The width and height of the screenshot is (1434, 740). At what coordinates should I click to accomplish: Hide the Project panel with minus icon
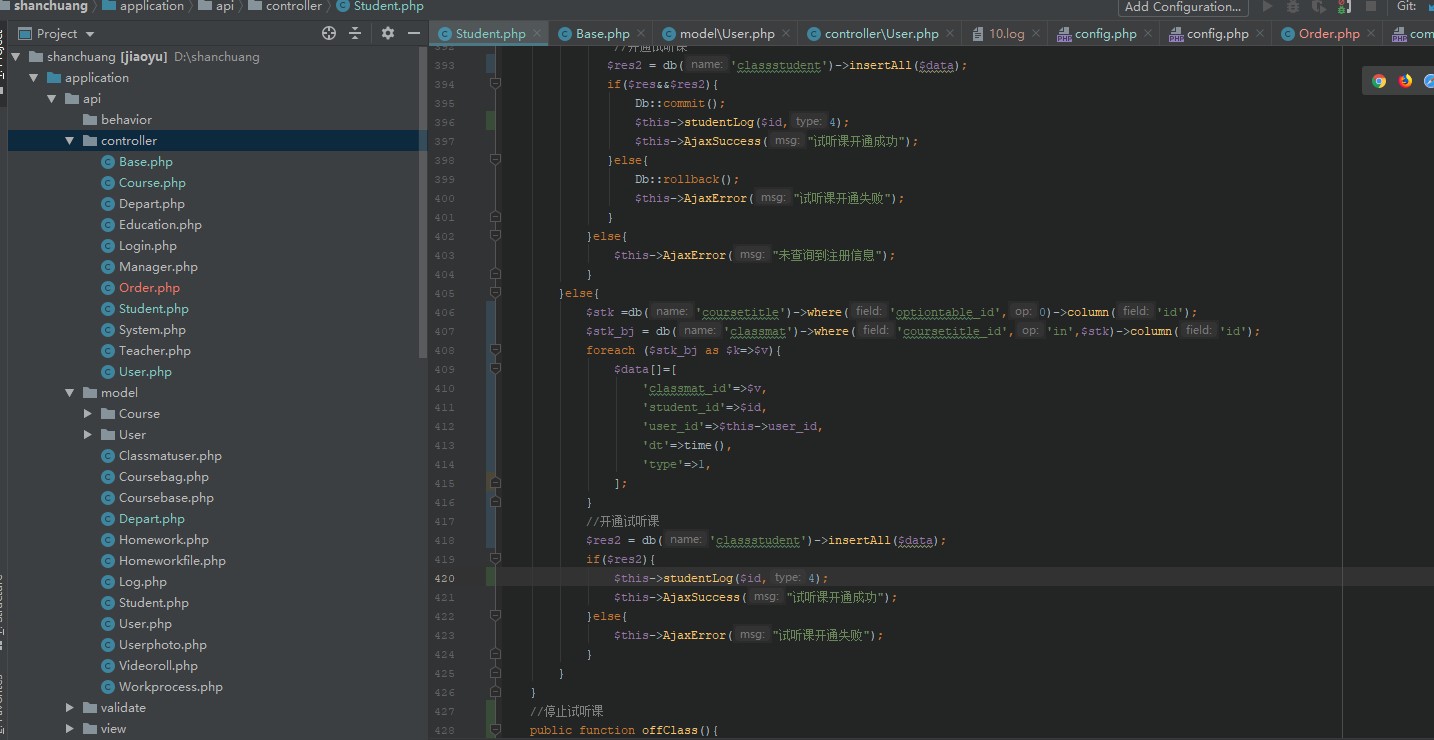point(413,33)
